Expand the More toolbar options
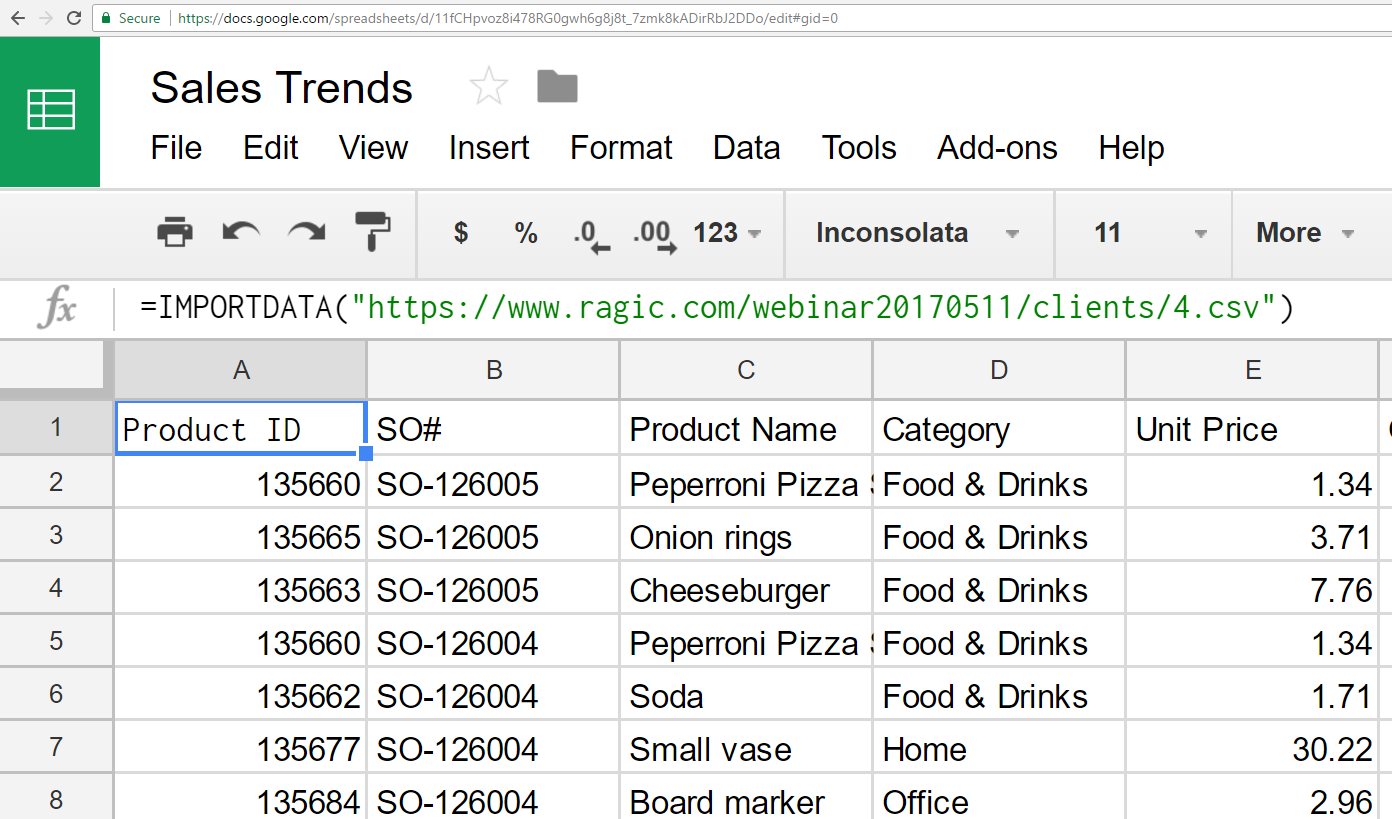The height and width of the screenshot is (819, 1392). 1305,233
